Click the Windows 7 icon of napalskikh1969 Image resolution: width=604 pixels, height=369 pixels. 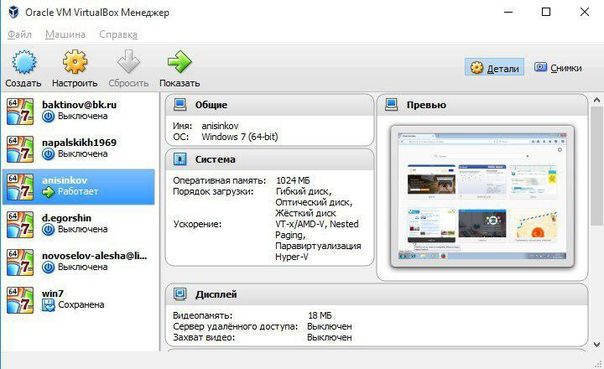click(20, 149)
